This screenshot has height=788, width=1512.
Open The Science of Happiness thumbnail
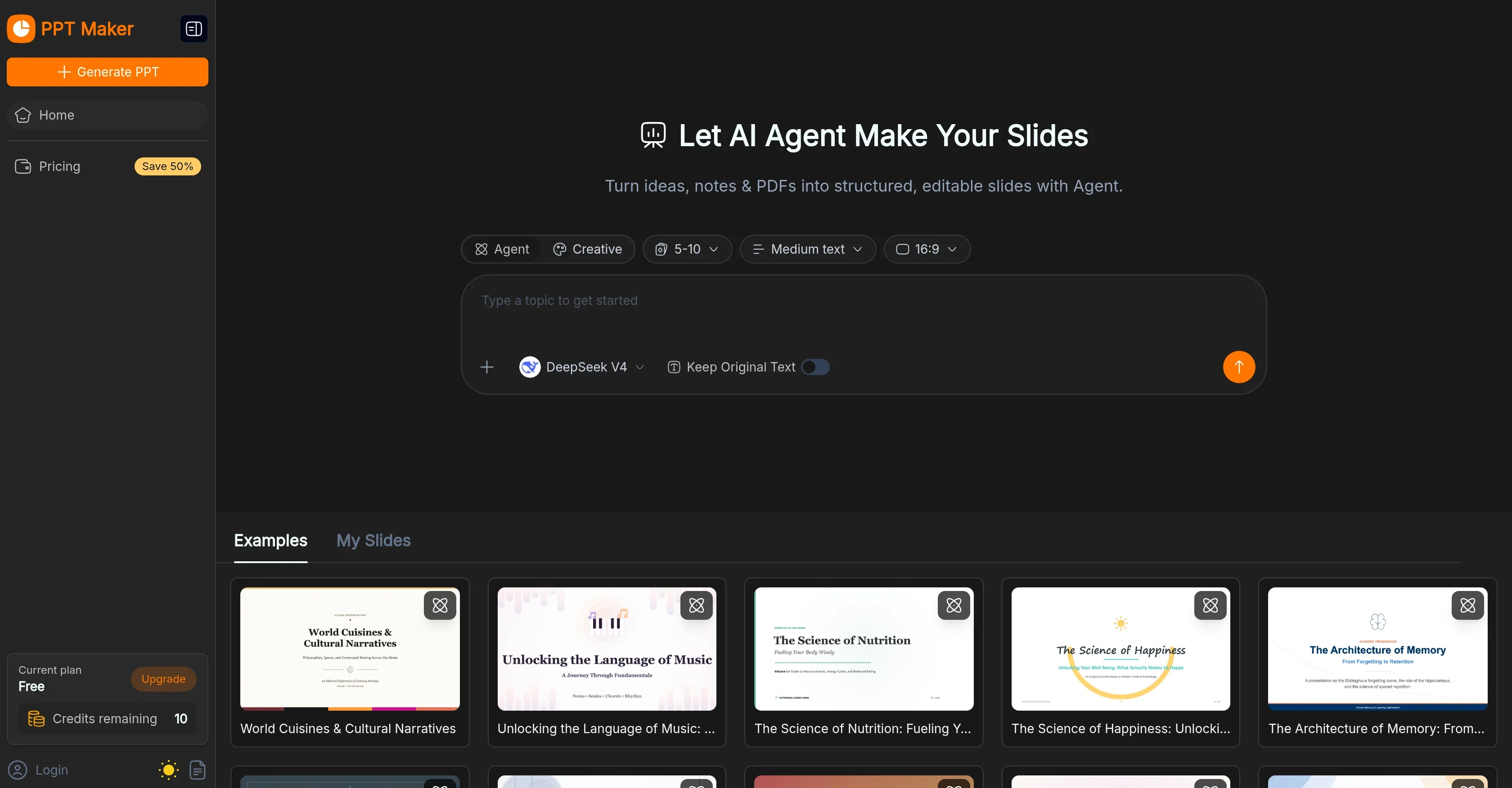tap(1120, 649)
